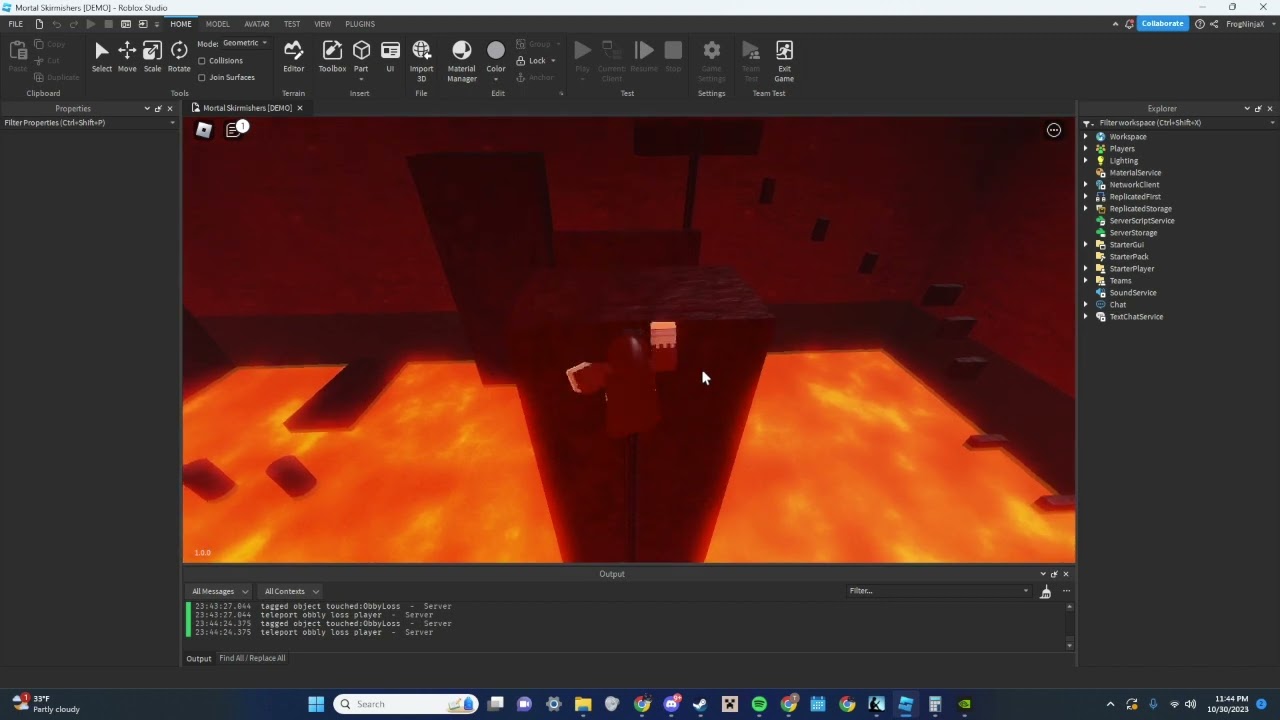Open the viewport three-dots menu
The width and height of the screenshot is (1280, 720).
tap(1053, 130)
